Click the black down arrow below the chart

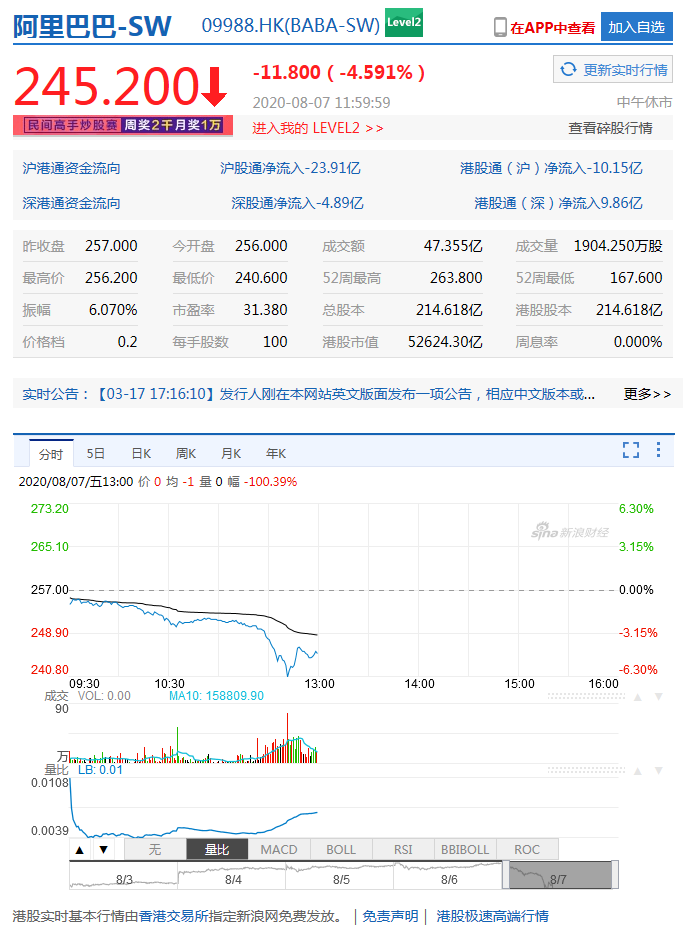coord(104,850)
